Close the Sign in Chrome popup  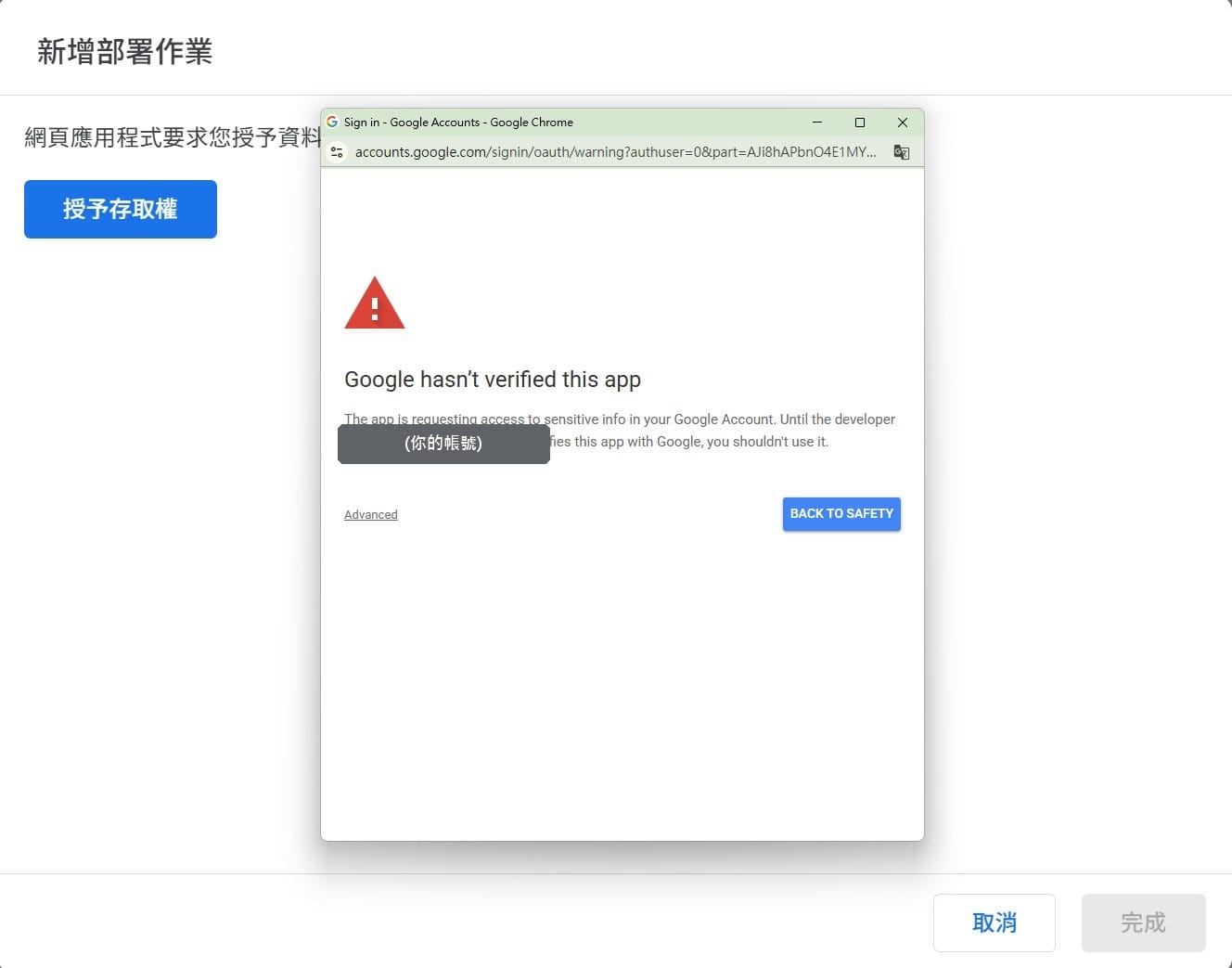pos(903,122)
